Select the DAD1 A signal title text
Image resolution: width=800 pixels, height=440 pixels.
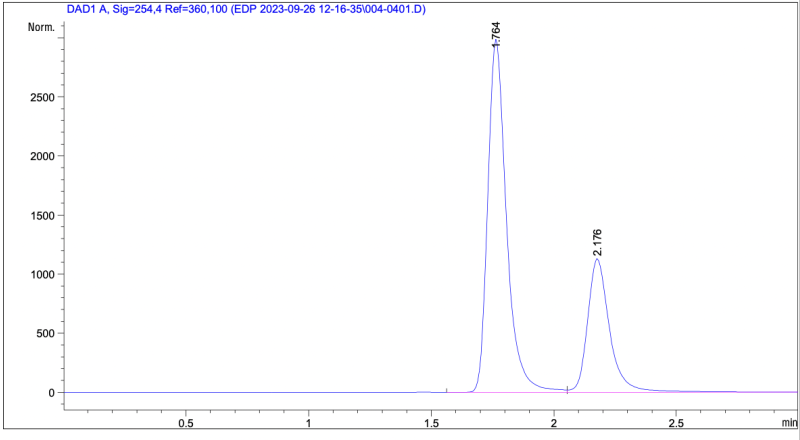tap(246, 9)
